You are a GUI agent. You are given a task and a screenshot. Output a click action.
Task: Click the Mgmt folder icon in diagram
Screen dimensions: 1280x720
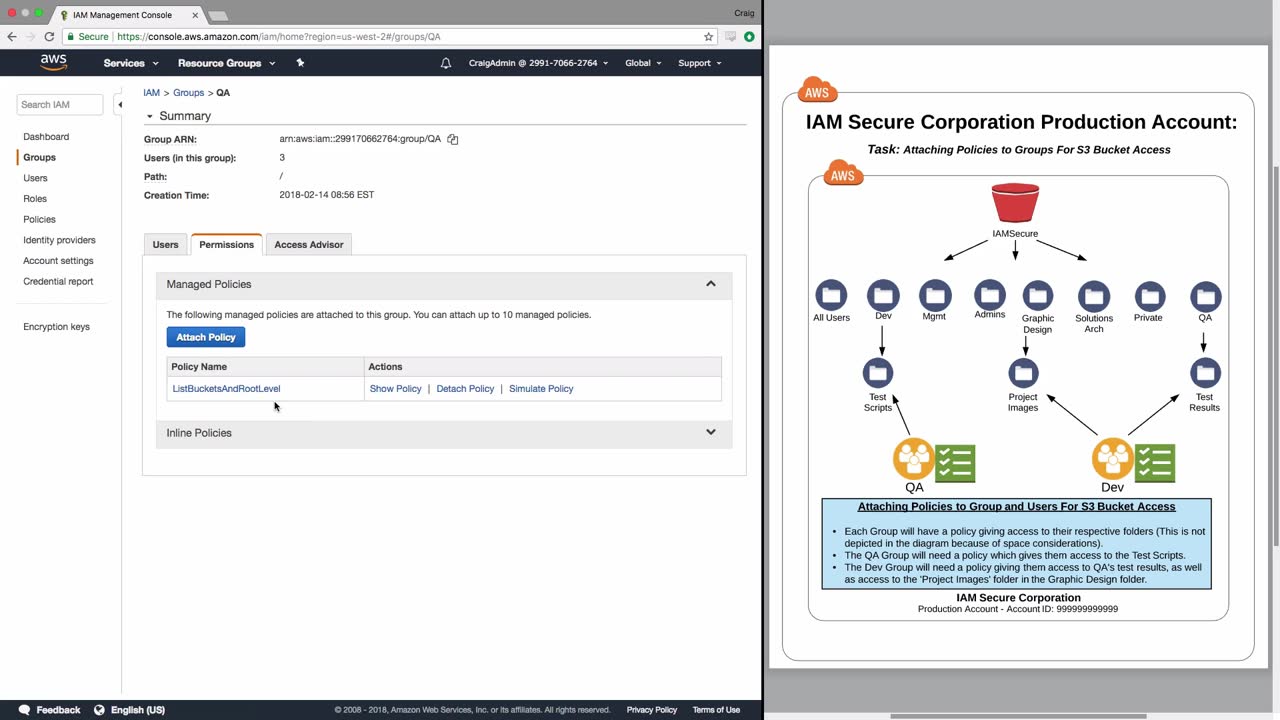tap(935, 295)
